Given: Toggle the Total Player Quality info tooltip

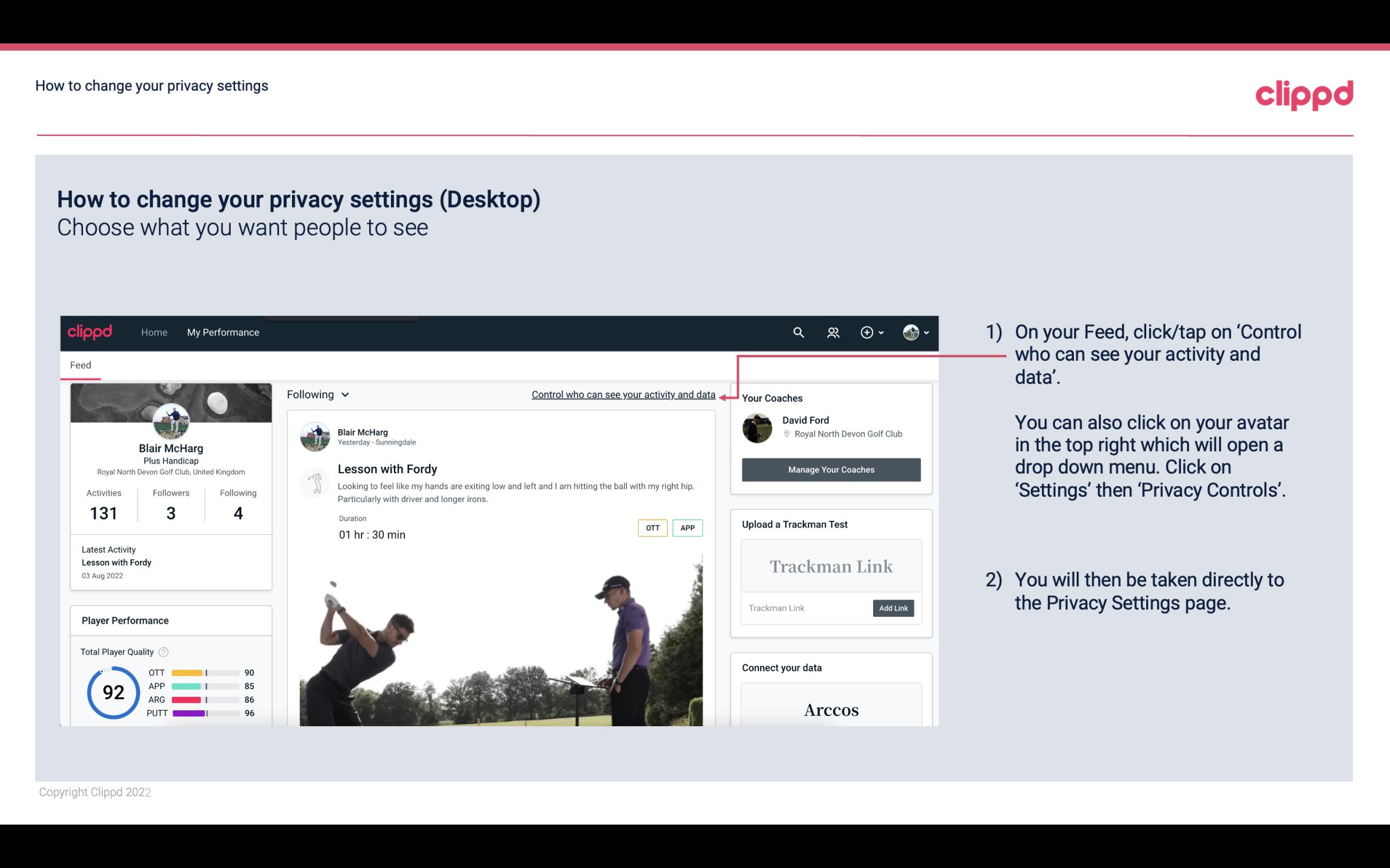Looking at the screenshot, I should pos(164,651).
